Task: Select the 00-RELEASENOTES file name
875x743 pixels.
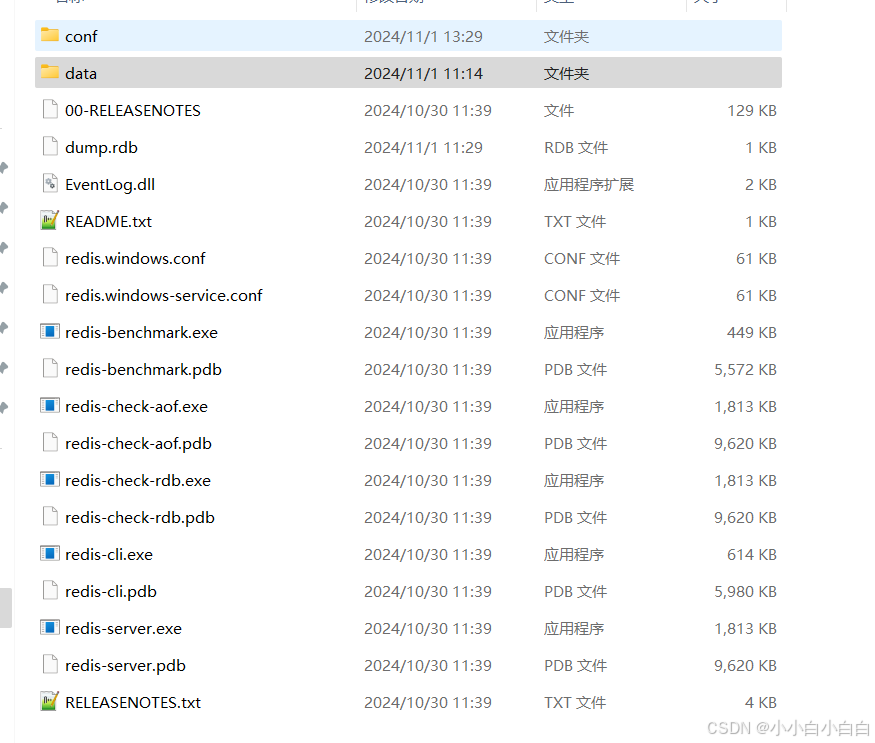Action: pos(133,111)
